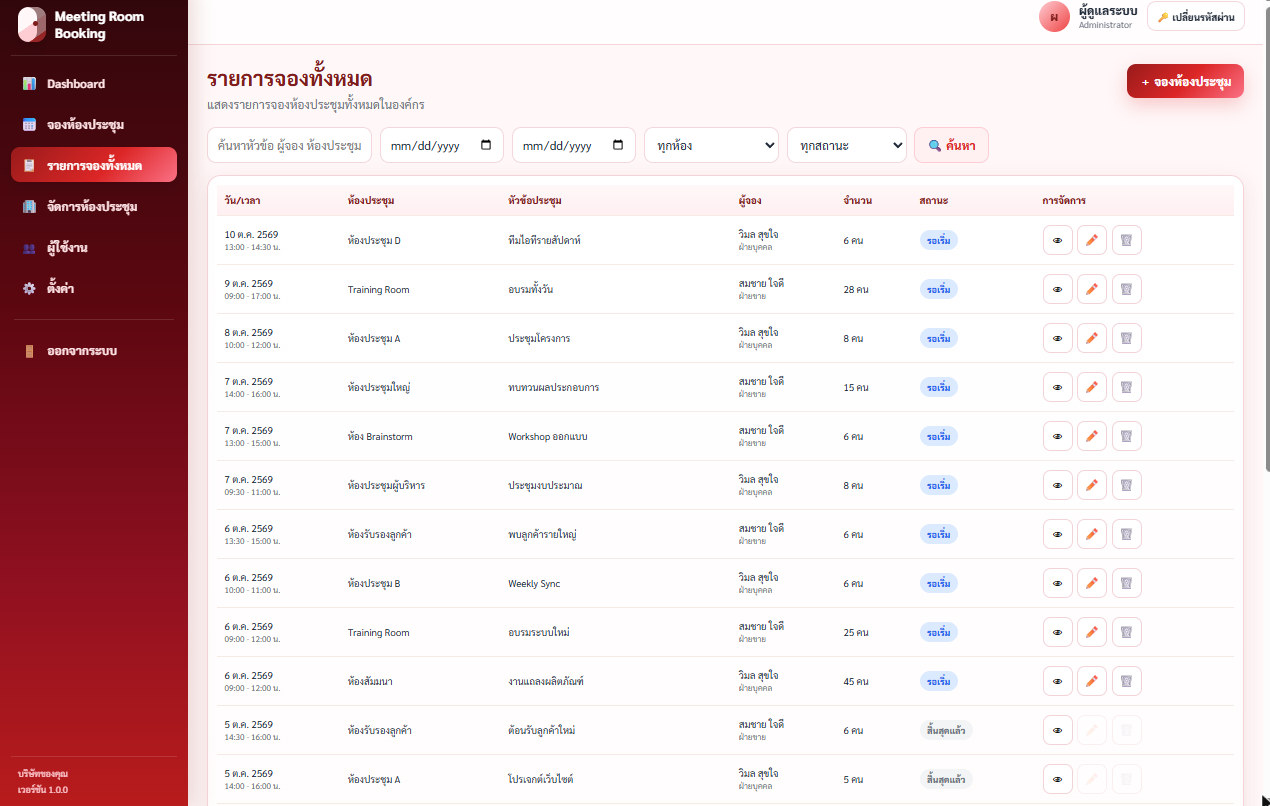Show details for โปรเจกต์เว็บไซต์ booking
Viewport: 1270px width, 806px height.
1057,779
